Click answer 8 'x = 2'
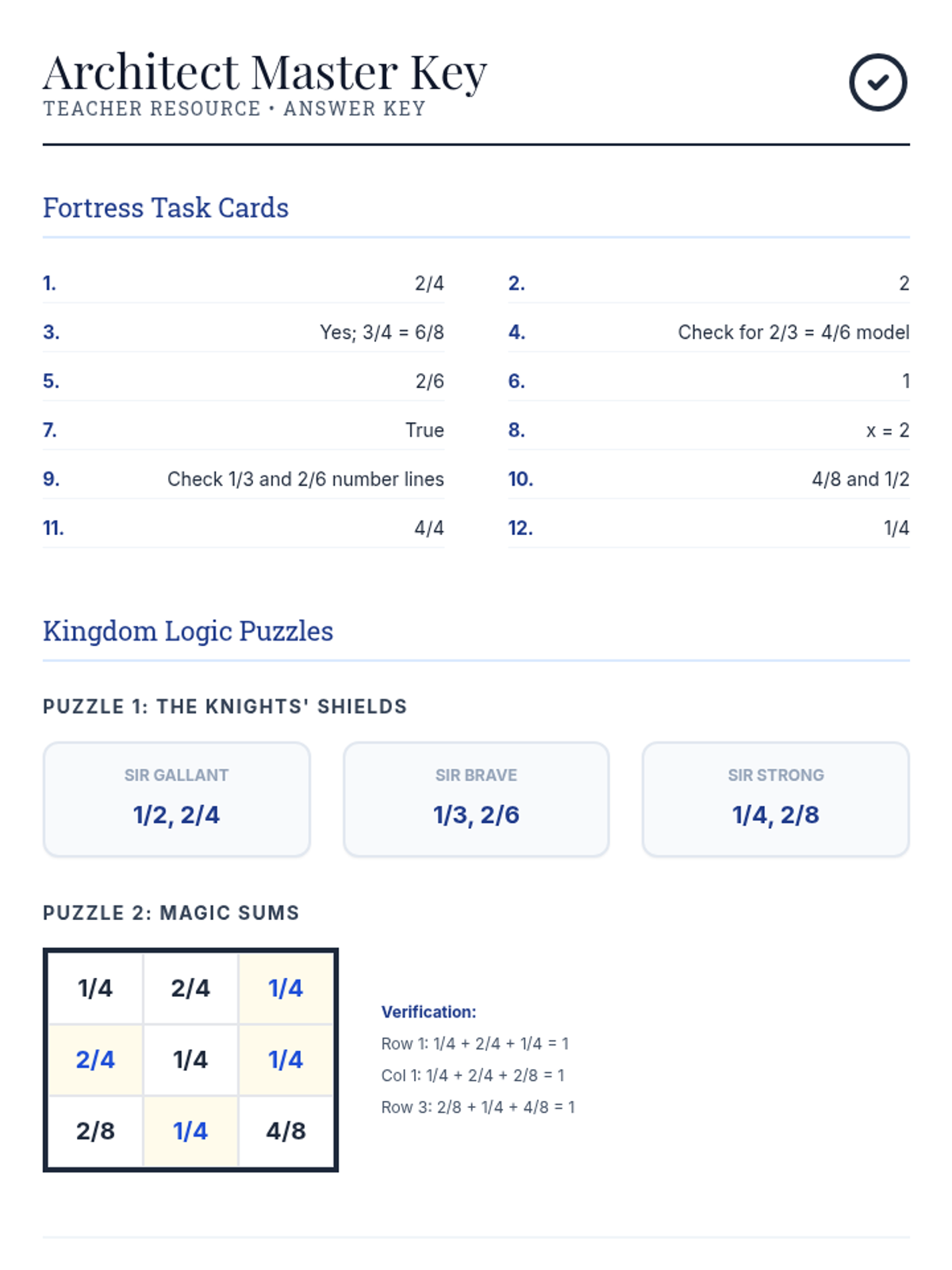 pos(887,430)
